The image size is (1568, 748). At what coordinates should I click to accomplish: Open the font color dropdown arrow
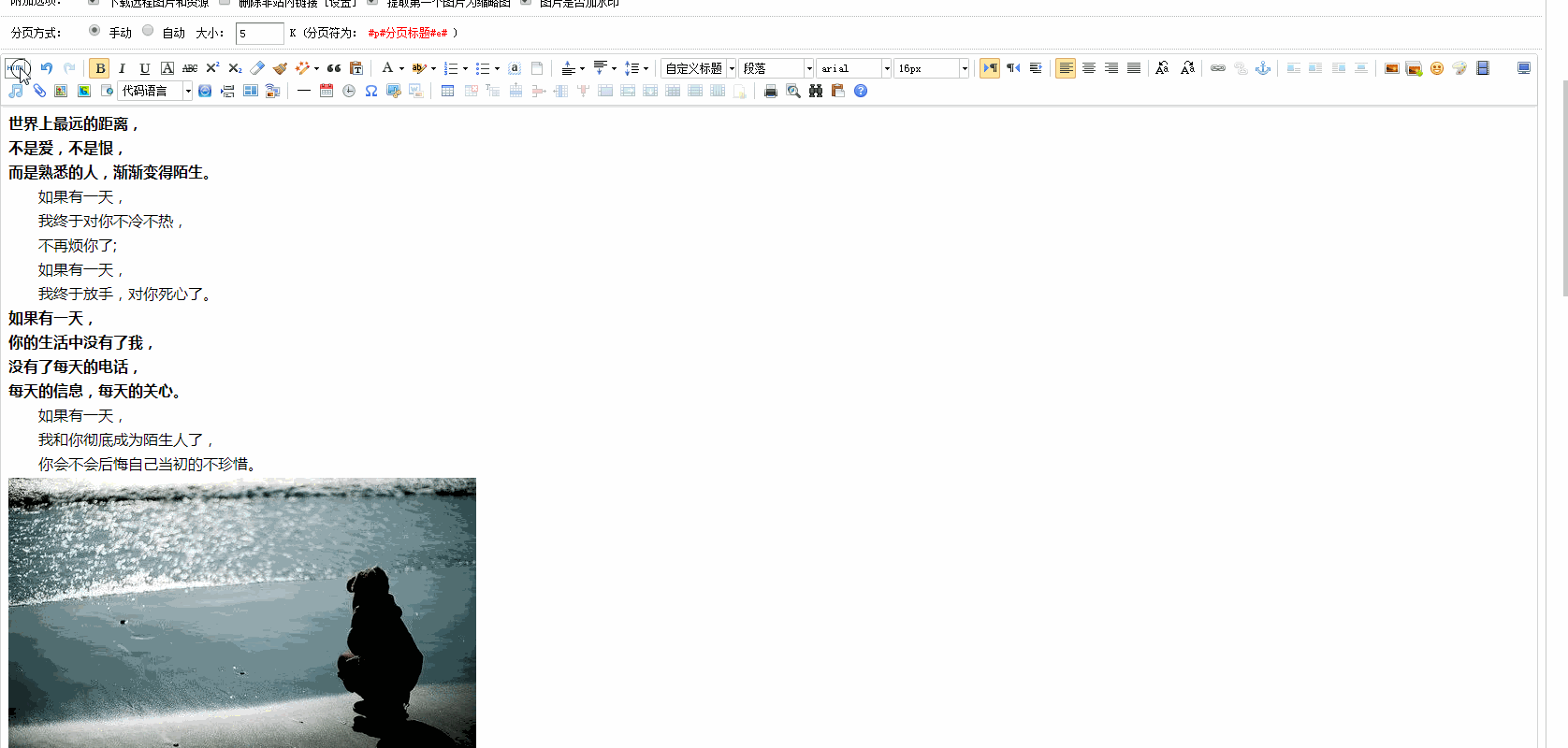point(401,68)
